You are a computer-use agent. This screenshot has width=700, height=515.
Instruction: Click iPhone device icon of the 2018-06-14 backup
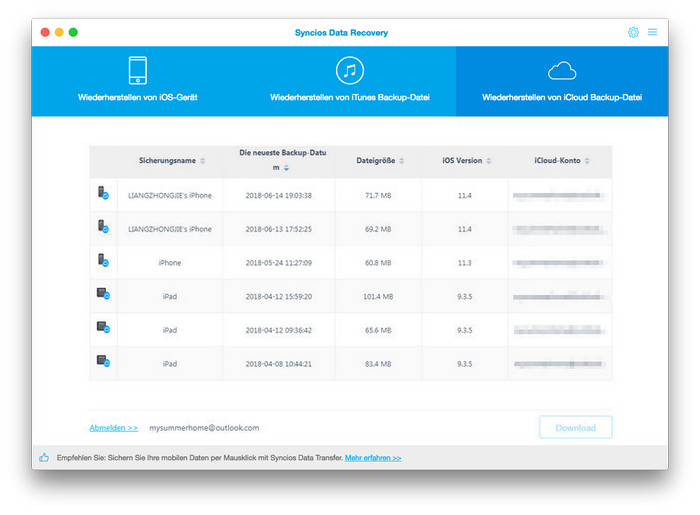104,193
